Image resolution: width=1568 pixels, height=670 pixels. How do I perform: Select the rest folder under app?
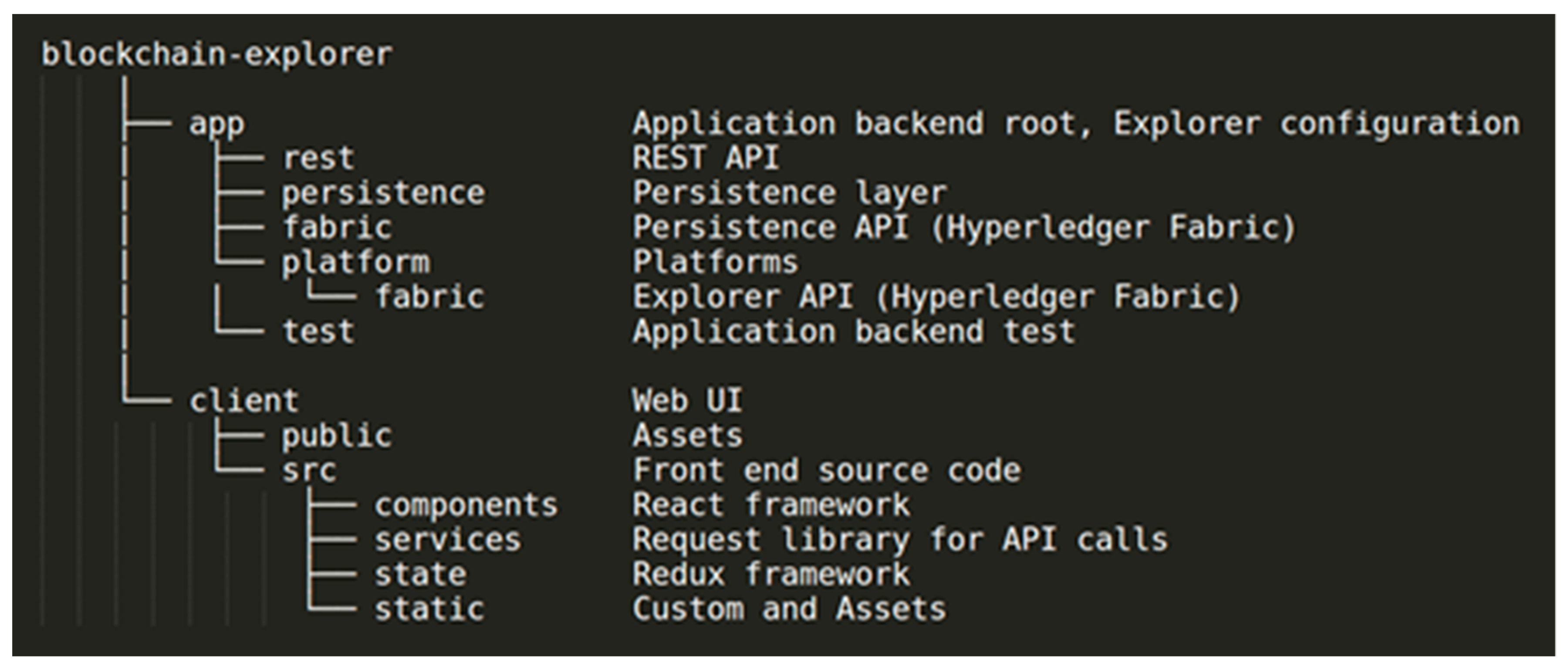318,159
